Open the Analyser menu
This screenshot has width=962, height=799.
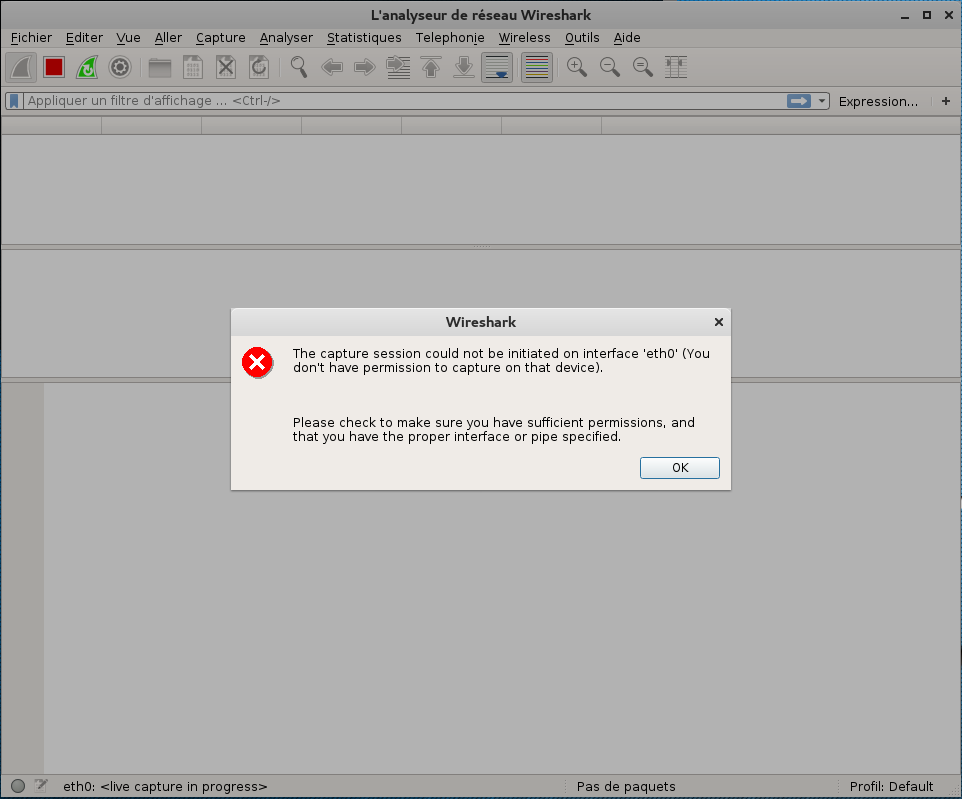click(286, 38)
